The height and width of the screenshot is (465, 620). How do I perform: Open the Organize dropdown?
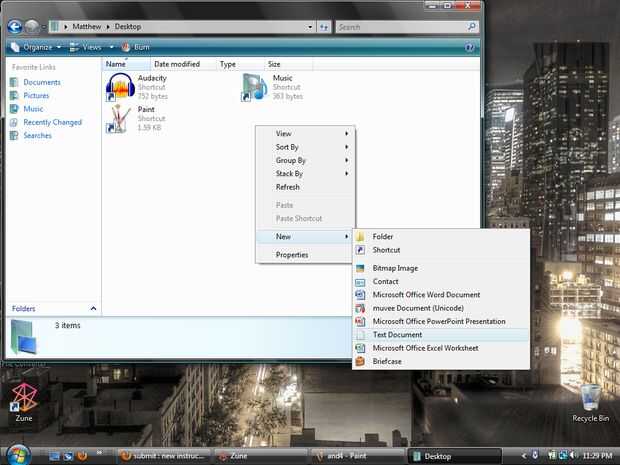click(36, 47)
